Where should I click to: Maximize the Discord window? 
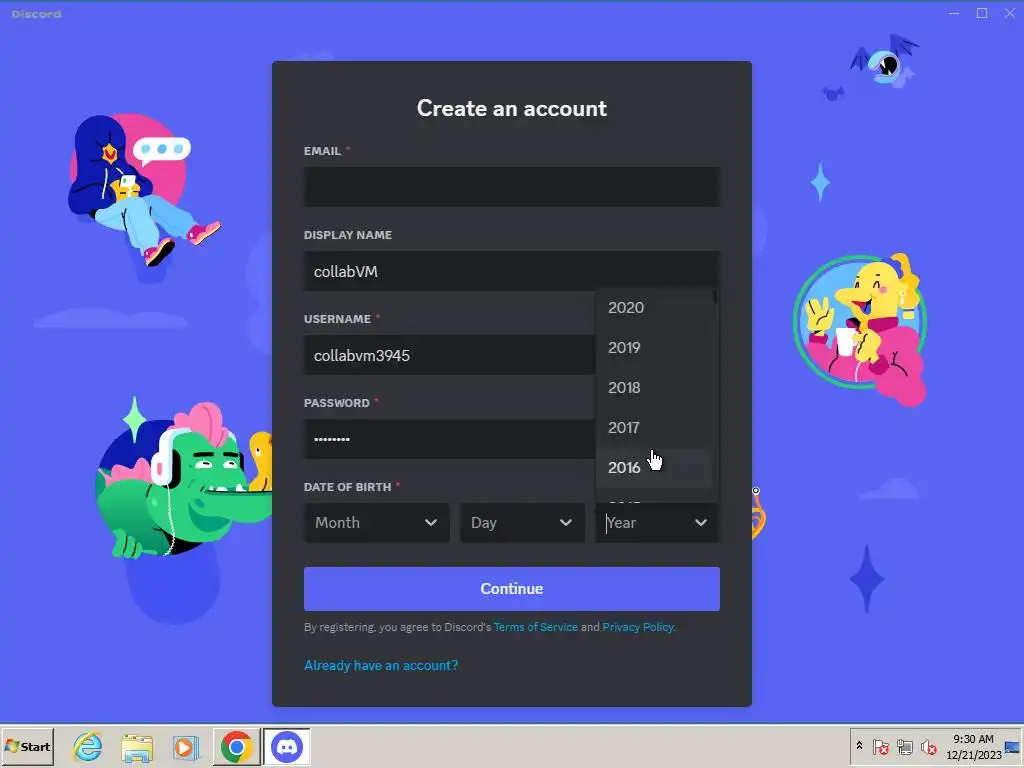tap(982, 13)
